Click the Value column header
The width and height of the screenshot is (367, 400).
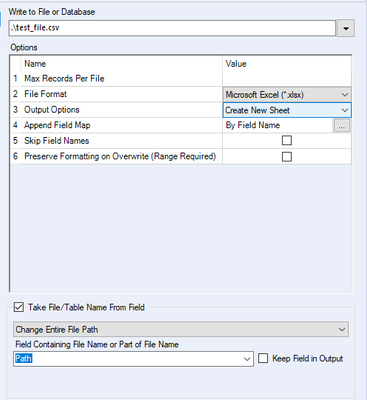click(236, 64)
